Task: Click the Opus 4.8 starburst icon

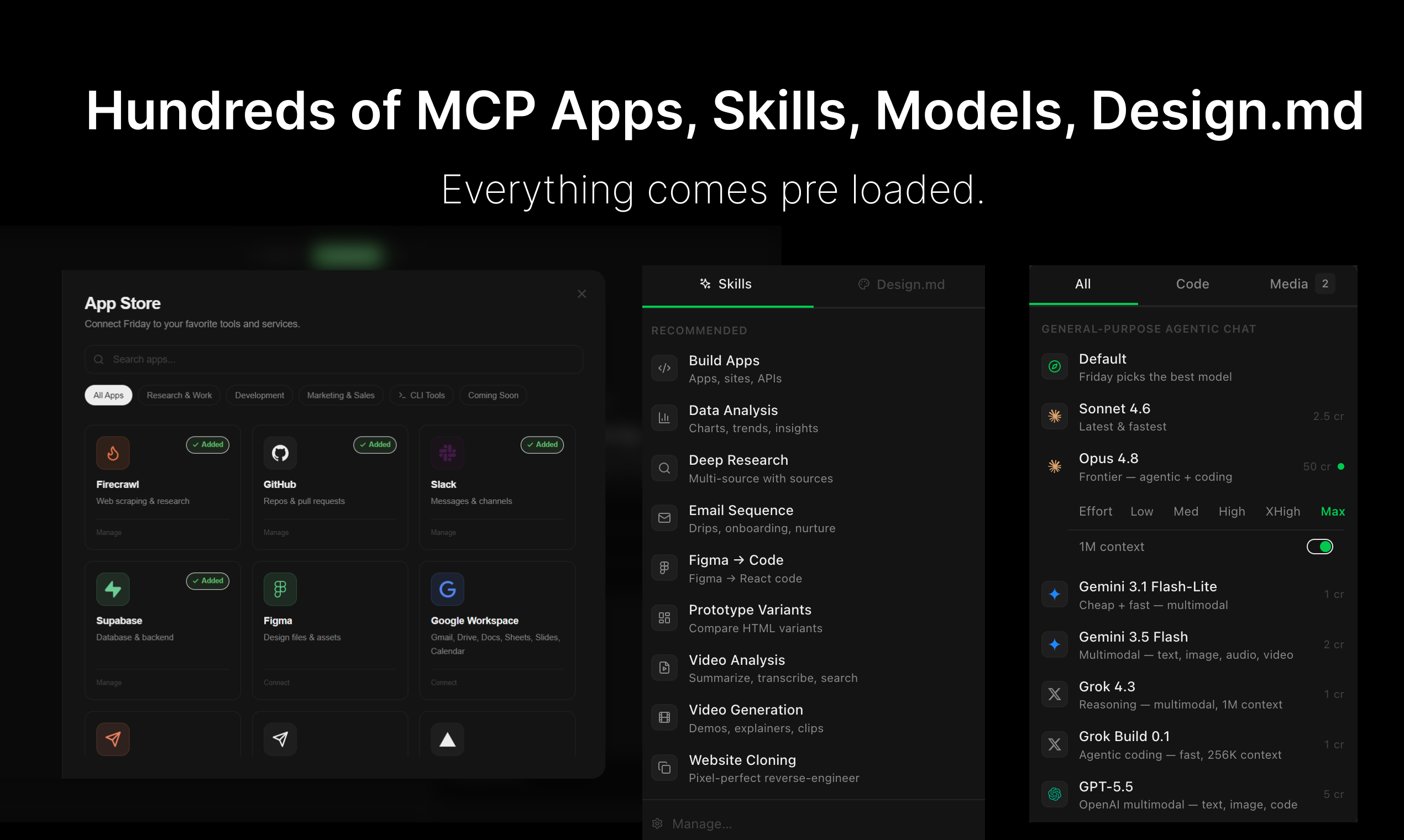Action: [1054, 466]
